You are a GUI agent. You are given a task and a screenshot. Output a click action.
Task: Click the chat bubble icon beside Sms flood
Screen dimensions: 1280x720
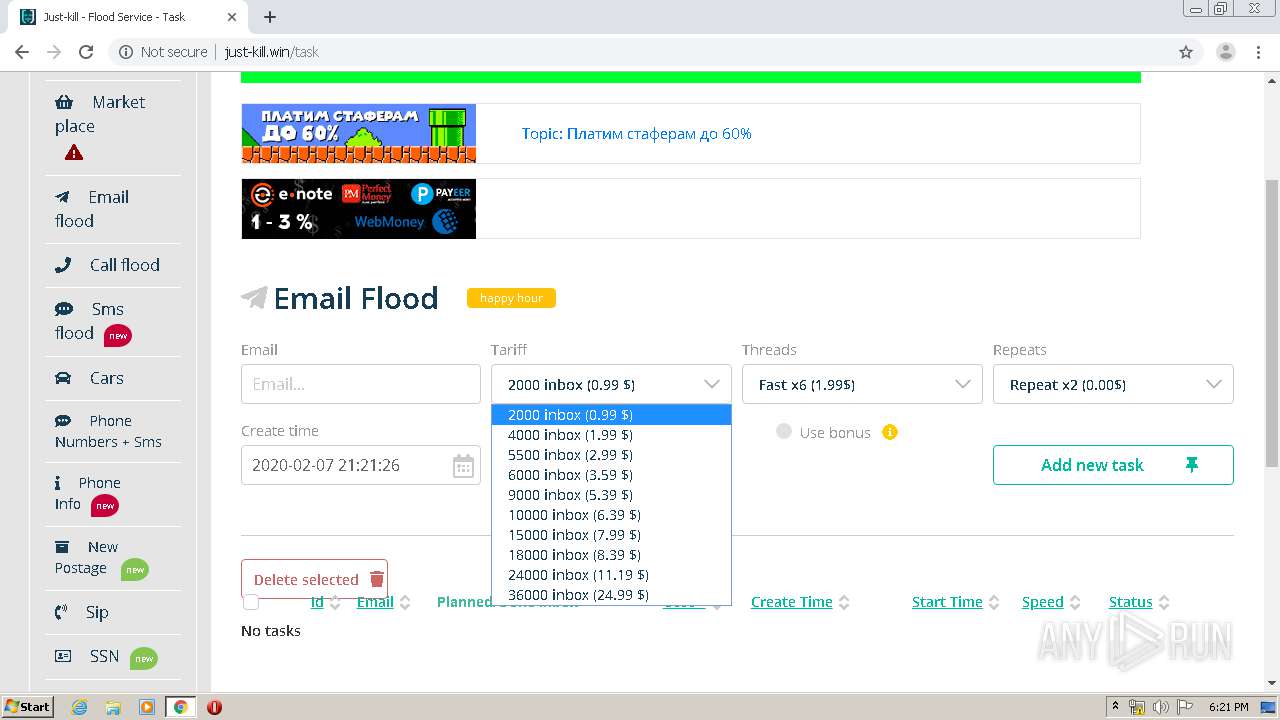(63, 309)
